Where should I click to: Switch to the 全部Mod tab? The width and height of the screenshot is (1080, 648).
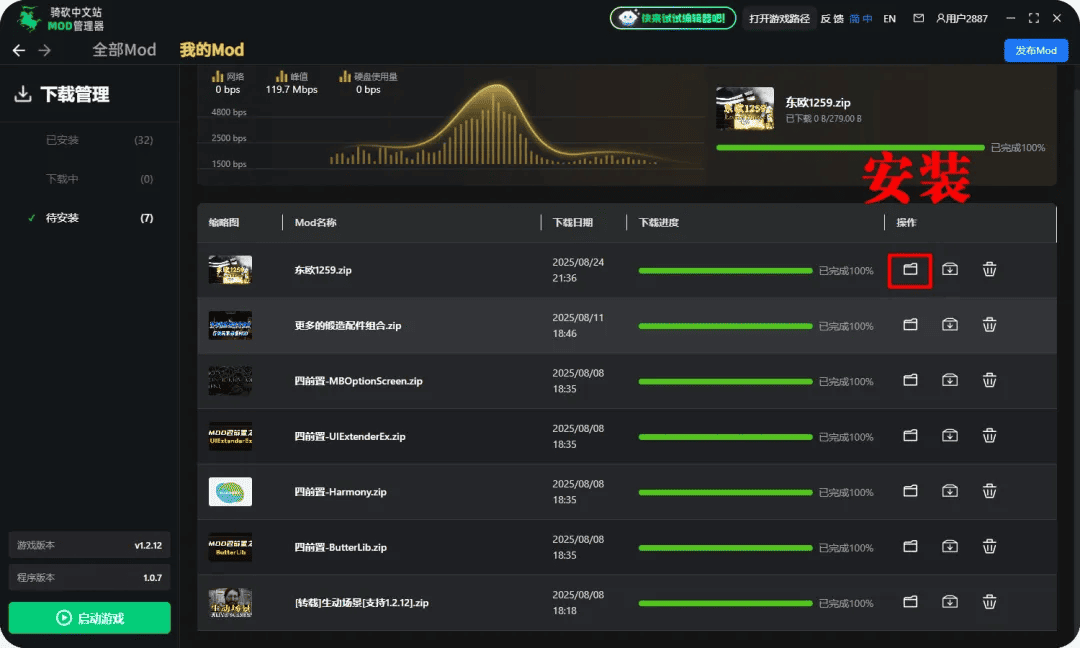[124, 50]
